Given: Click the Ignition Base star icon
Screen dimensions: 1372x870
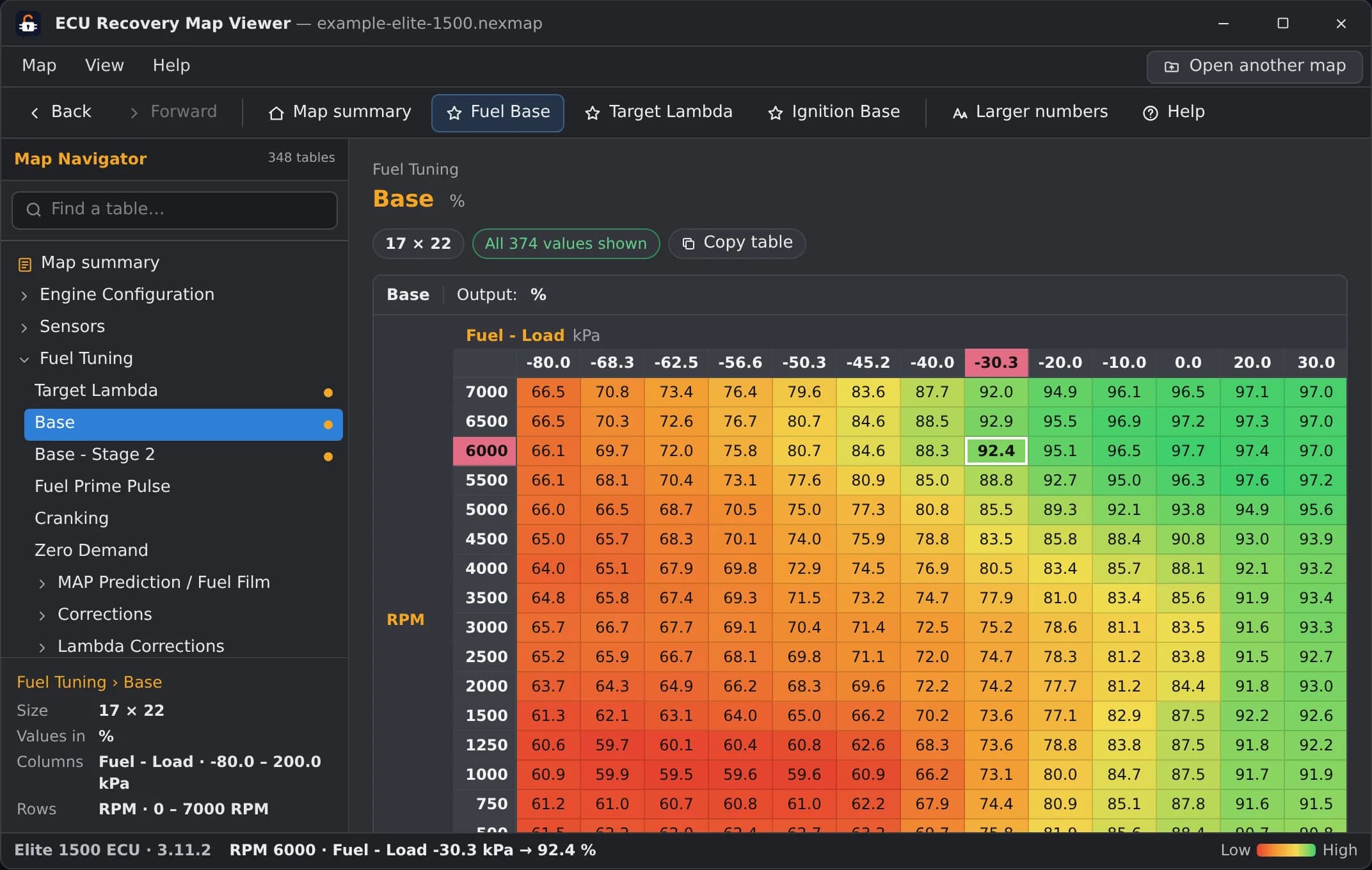Looking at the screenshot, I should (x=776, y=113).
